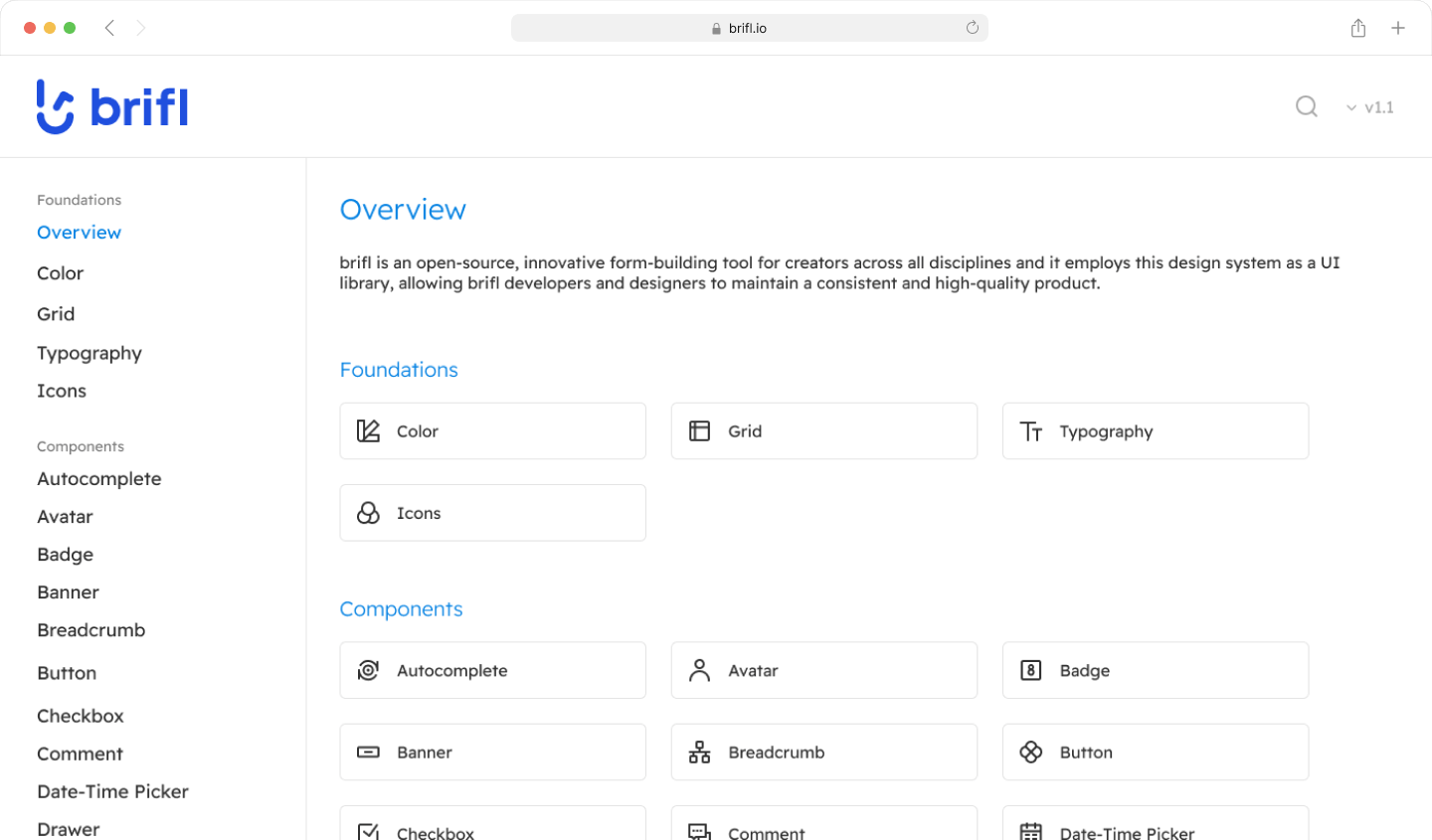The width and height of the screenshot is (1432, 840).
Task: Open Comment from the sidebar
Action: pyautogui.click(x=80, y=753)
